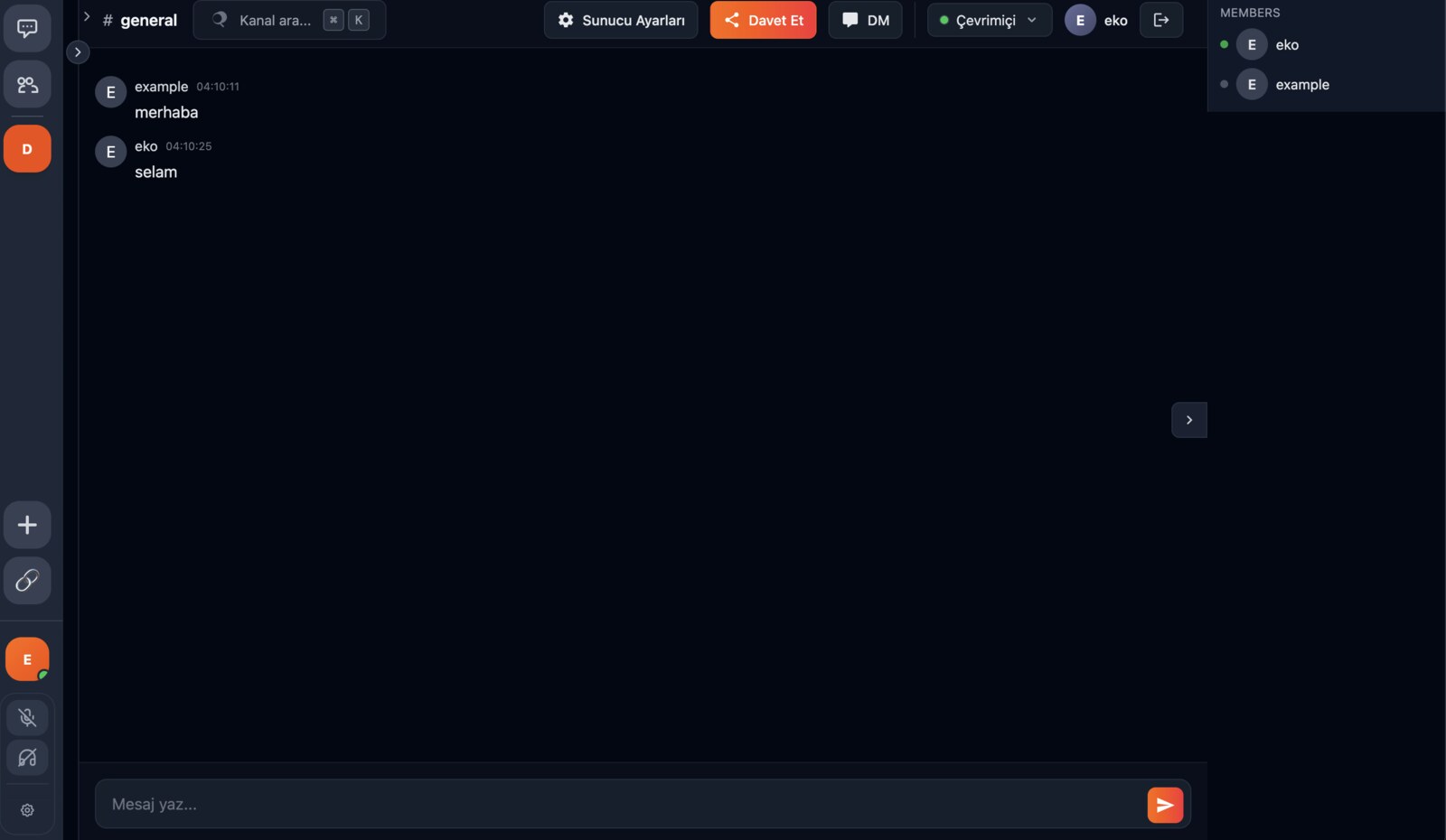Screen dimensions: 1446x840
Task: Click username example in chat
Action: click(161, 87)
